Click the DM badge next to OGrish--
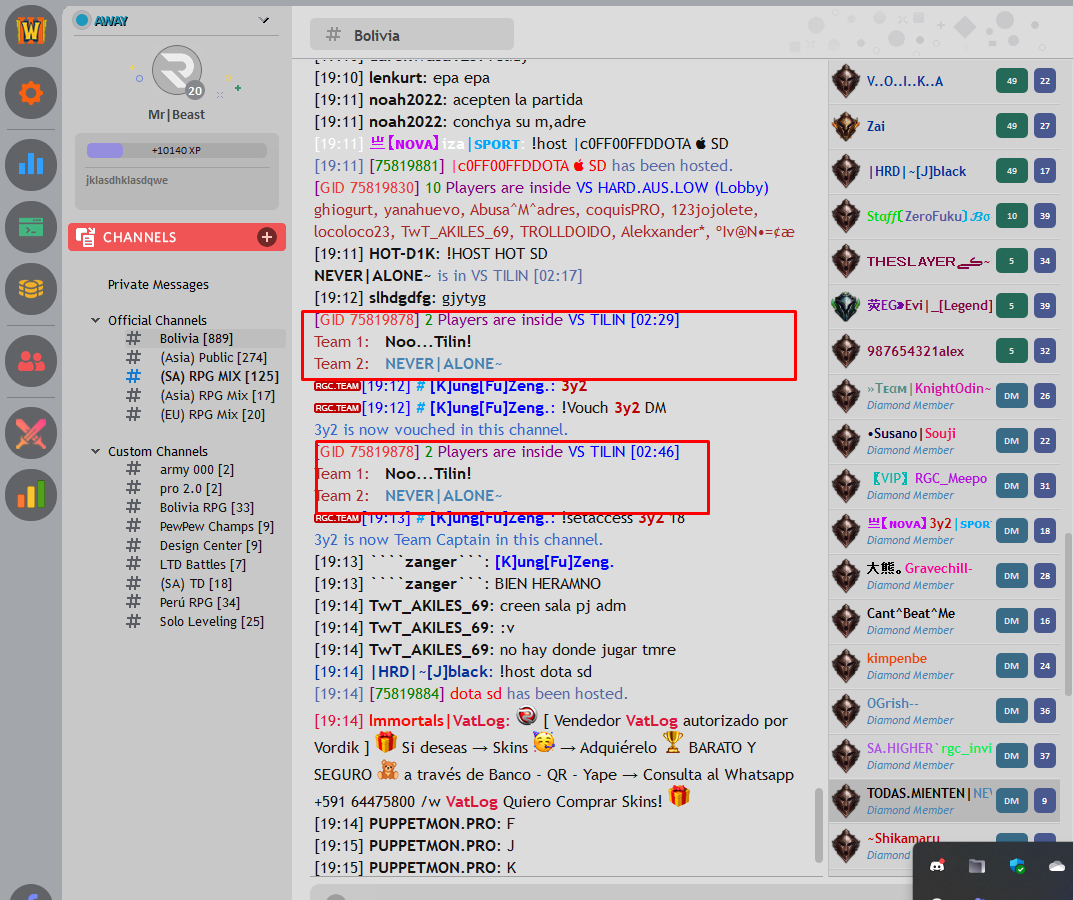Image resolution: width=1073 pixels, height=900 pixels. pos(1011,711)
